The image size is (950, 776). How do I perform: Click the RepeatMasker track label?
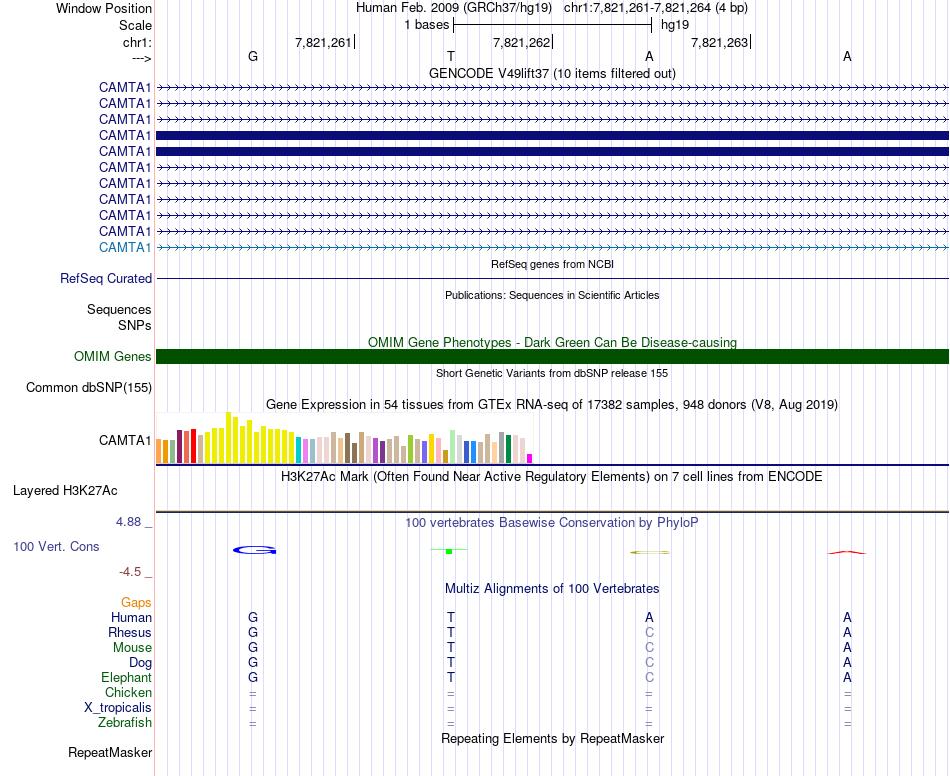(x=110, y=752)
